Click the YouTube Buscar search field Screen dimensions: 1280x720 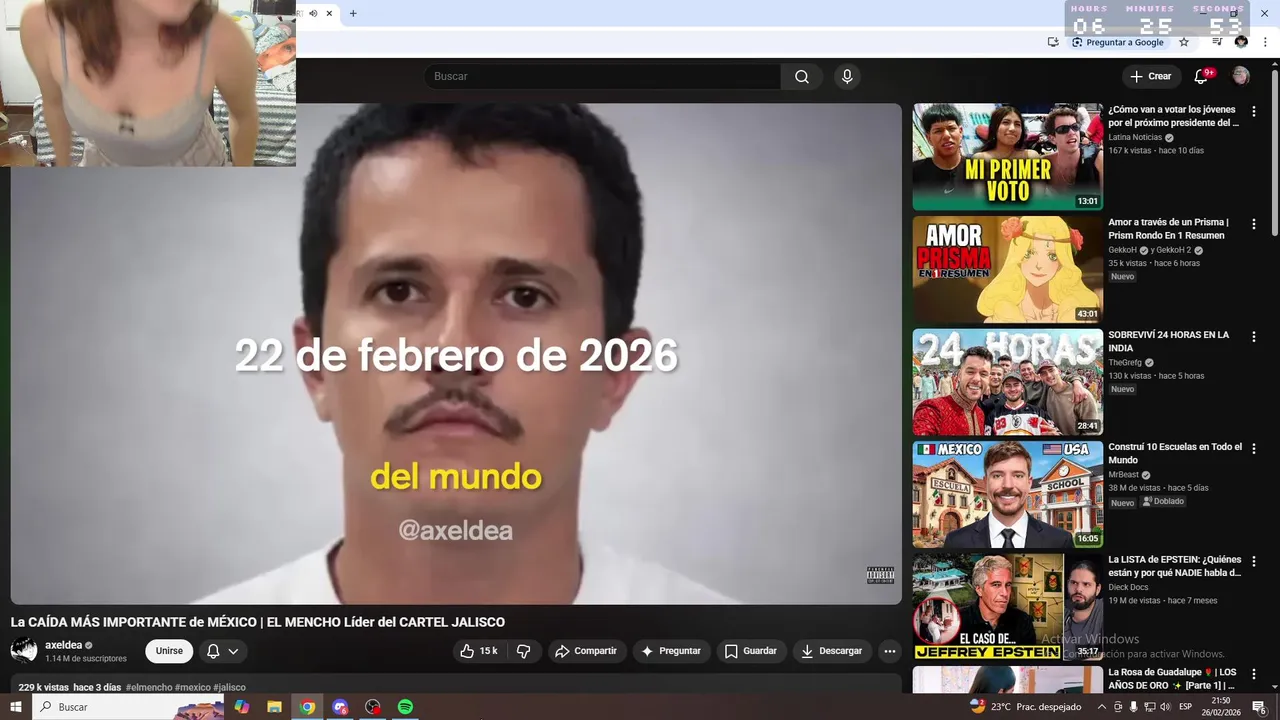pos(602,77)
